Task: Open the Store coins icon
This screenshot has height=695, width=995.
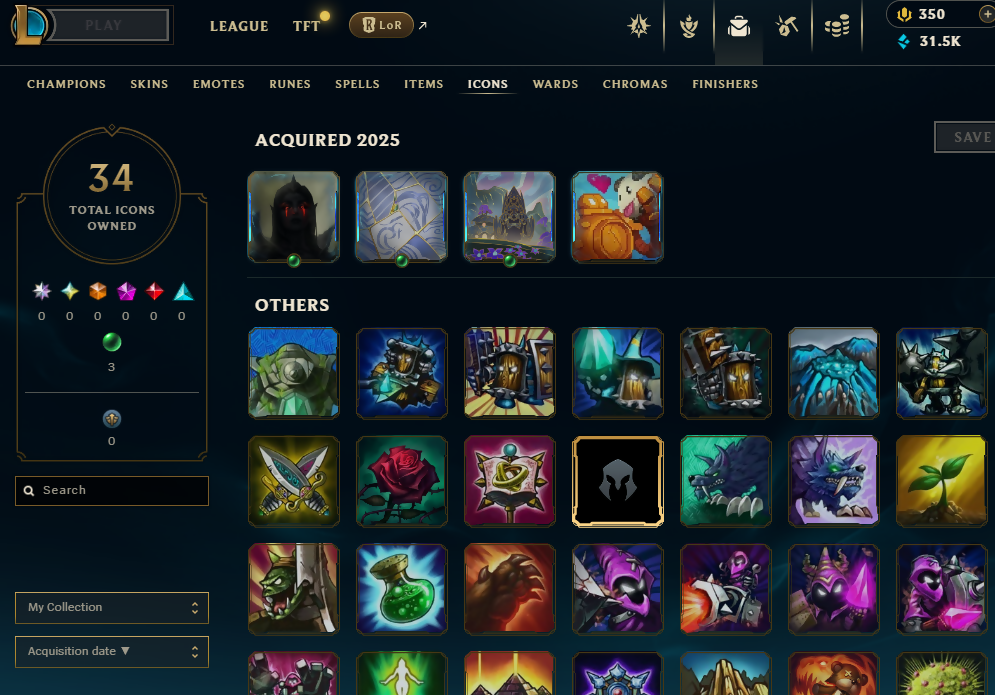Action: 837,27
